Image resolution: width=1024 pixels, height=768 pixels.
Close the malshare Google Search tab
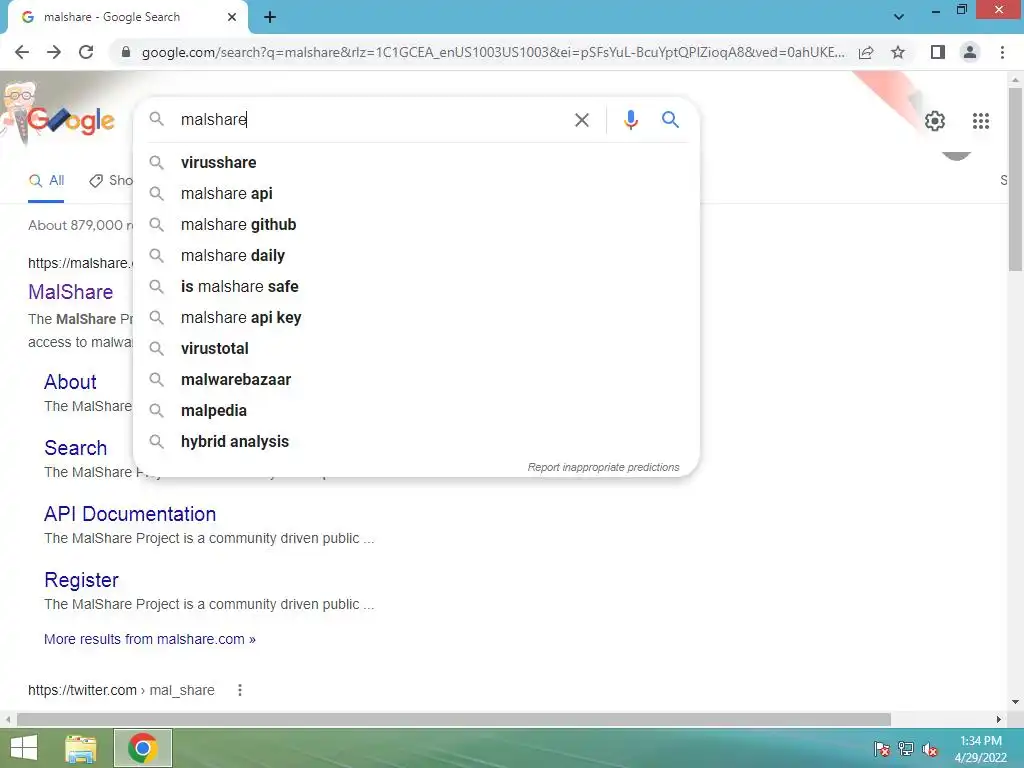(232, 17)
